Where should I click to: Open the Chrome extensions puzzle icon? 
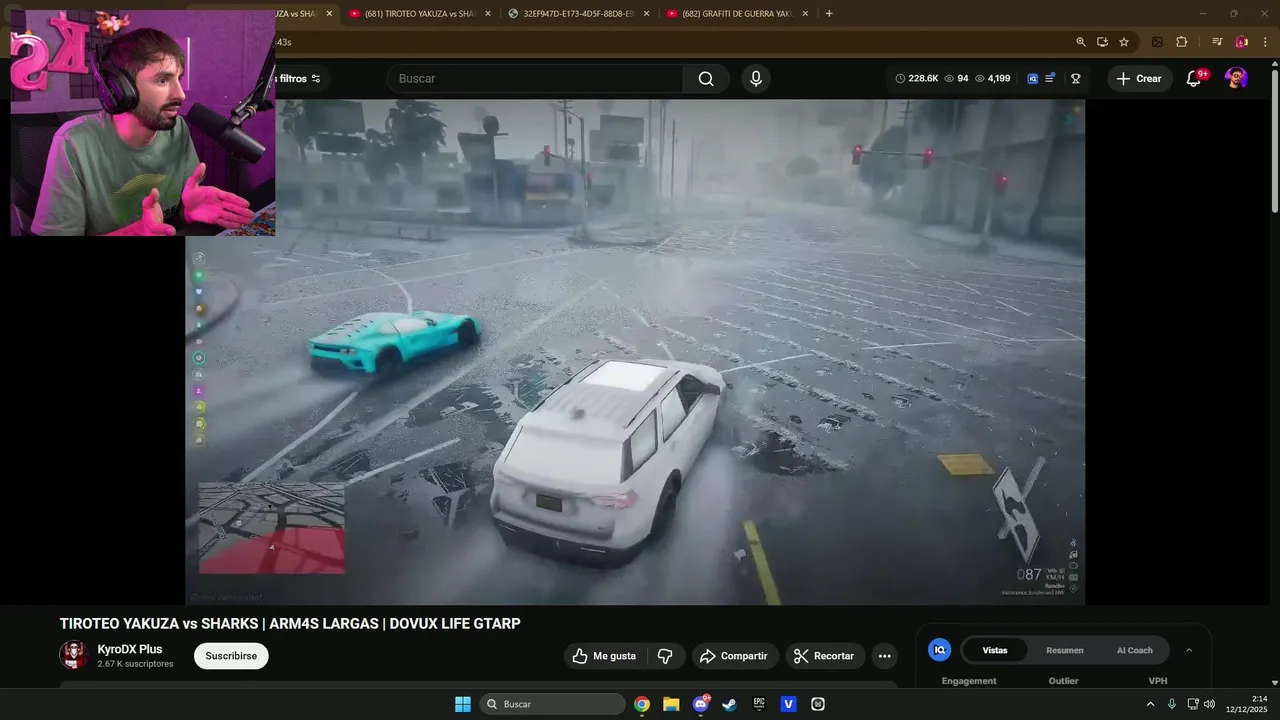(1182, 42)
